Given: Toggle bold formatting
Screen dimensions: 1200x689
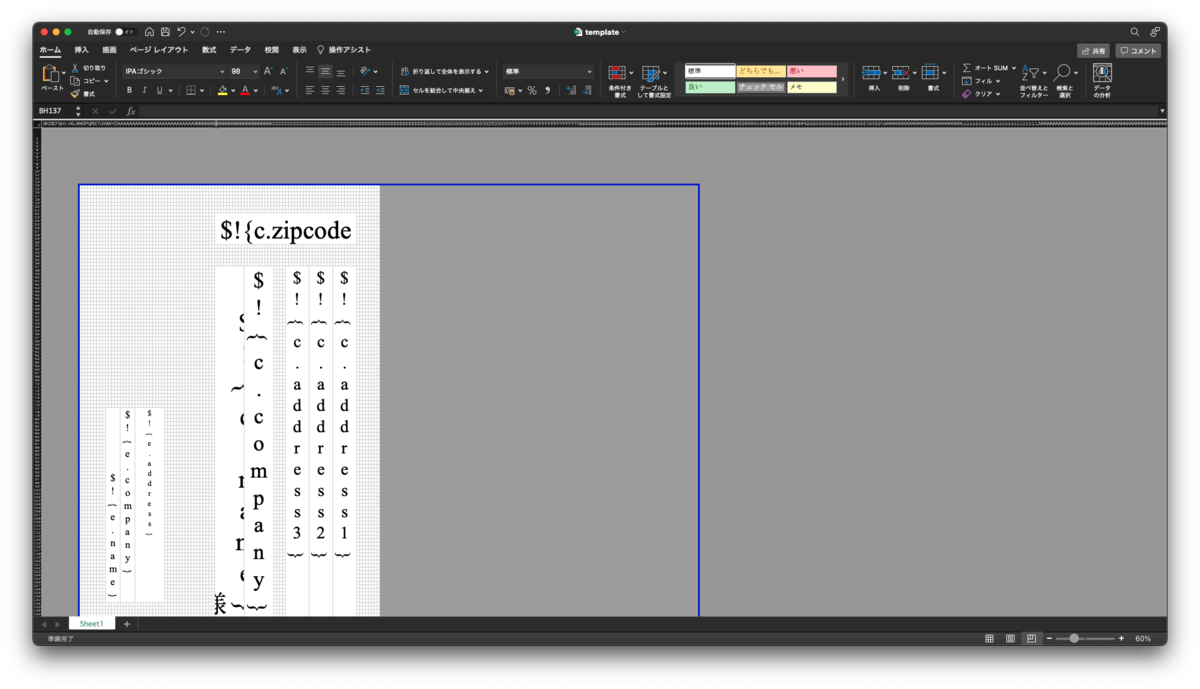Looking at the screenshot, I should pyautogui.click(x=129, y=90).
